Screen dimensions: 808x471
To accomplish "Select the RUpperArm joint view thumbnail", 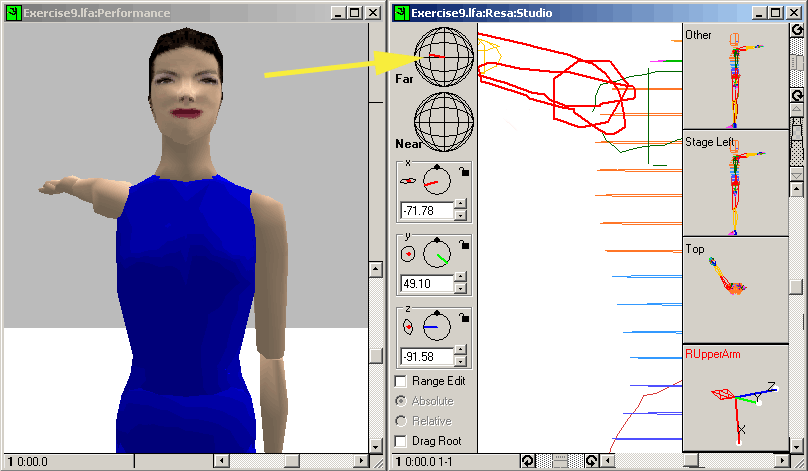I will point(734,398).
